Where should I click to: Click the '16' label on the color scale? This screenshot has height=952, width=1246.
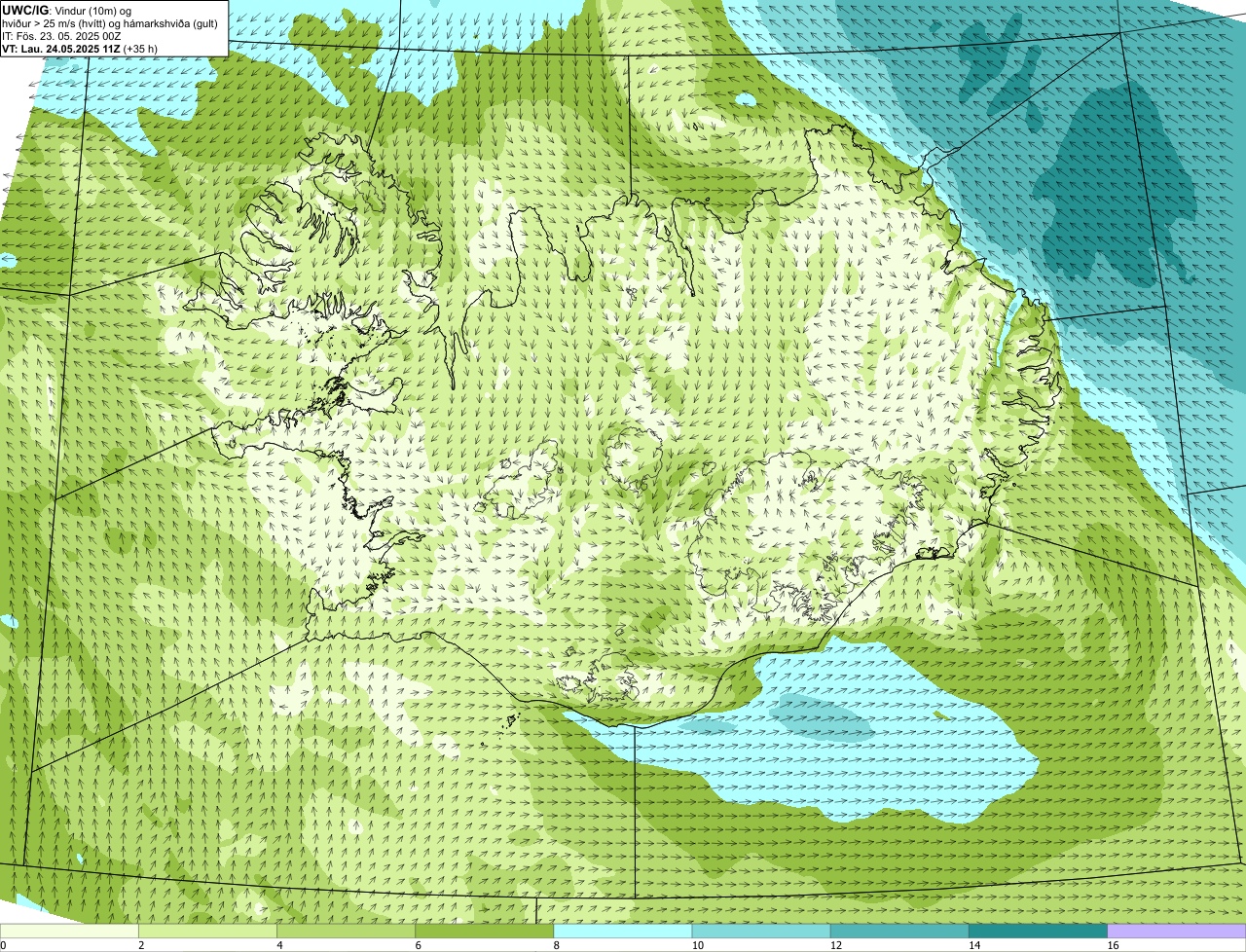pos(1114,945)
